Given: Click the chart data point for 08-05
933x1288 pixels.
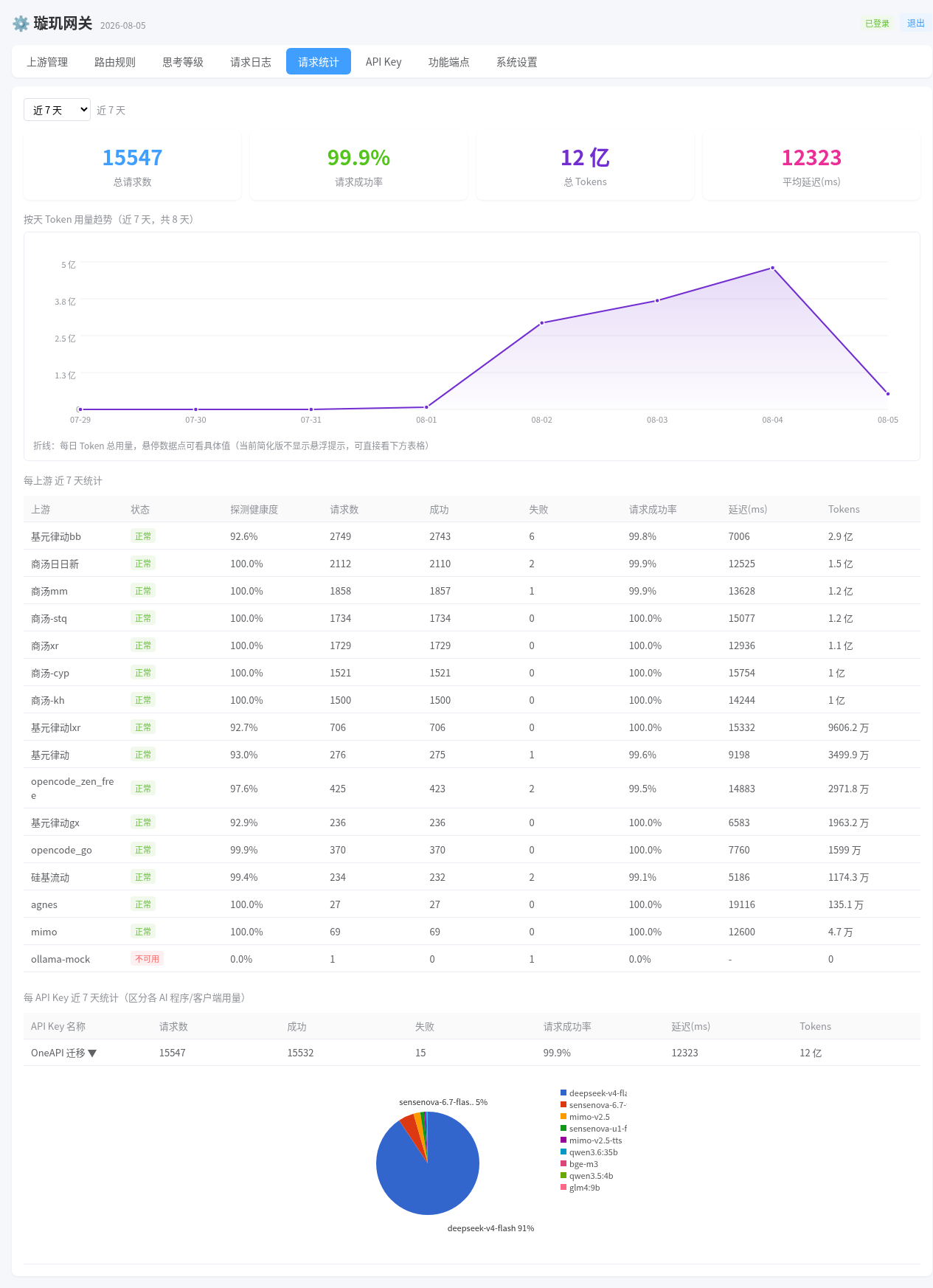Looking at the screenshot, I should (x=888, y=394).
